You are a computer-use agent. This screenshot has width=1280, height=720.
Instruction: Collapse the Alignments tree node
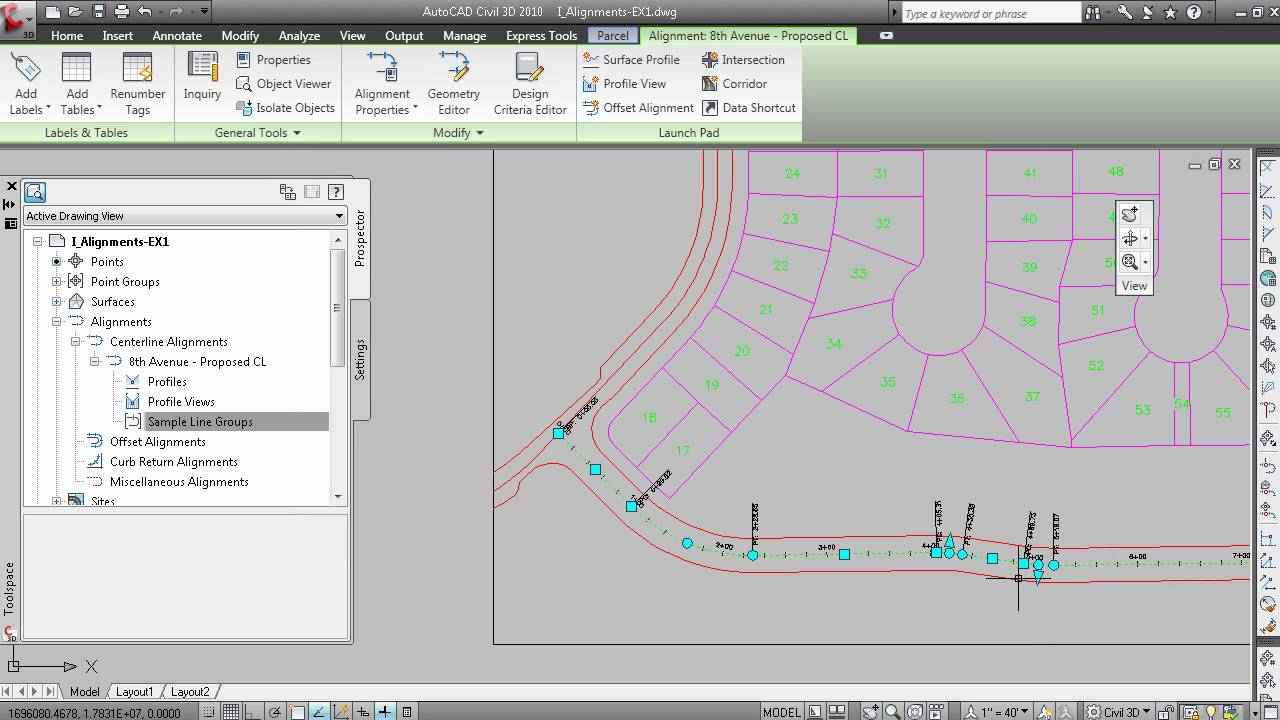[57, 322]
